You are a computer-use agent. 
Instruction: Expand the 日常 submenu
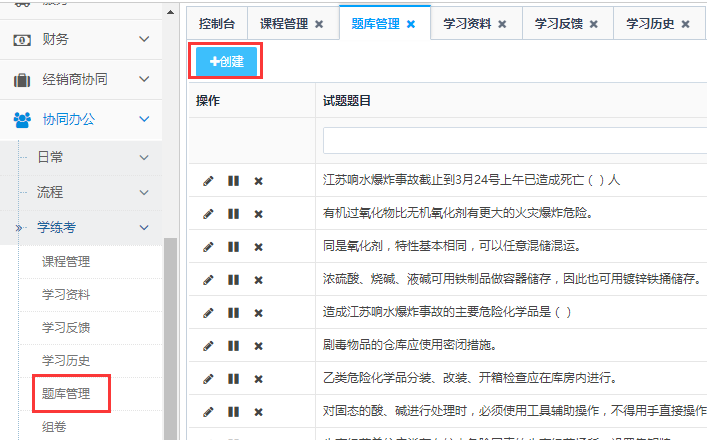coord(144,157)
